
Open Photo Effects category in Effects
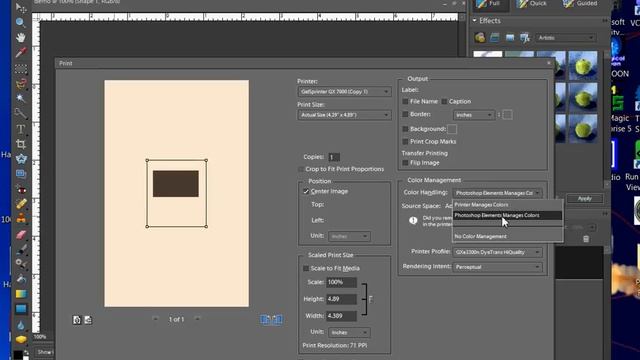pos(510,38)
